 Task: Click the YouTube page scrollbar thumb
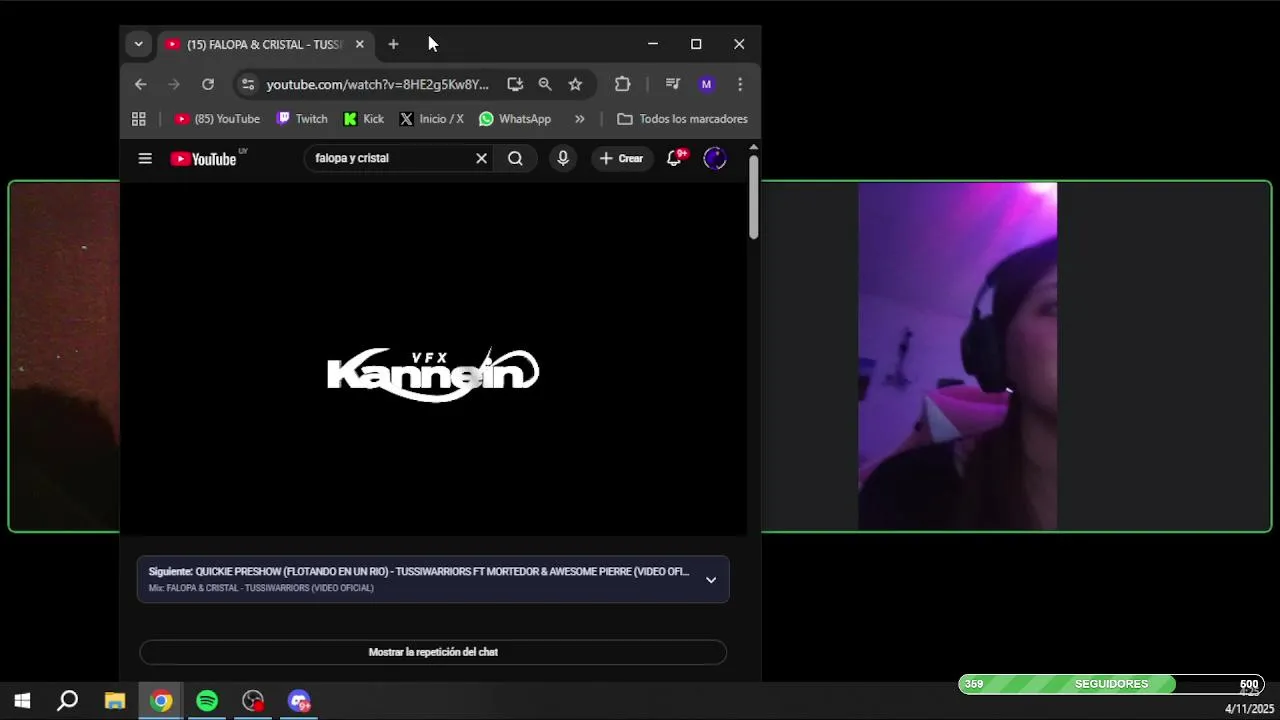(x=753, y=197)
